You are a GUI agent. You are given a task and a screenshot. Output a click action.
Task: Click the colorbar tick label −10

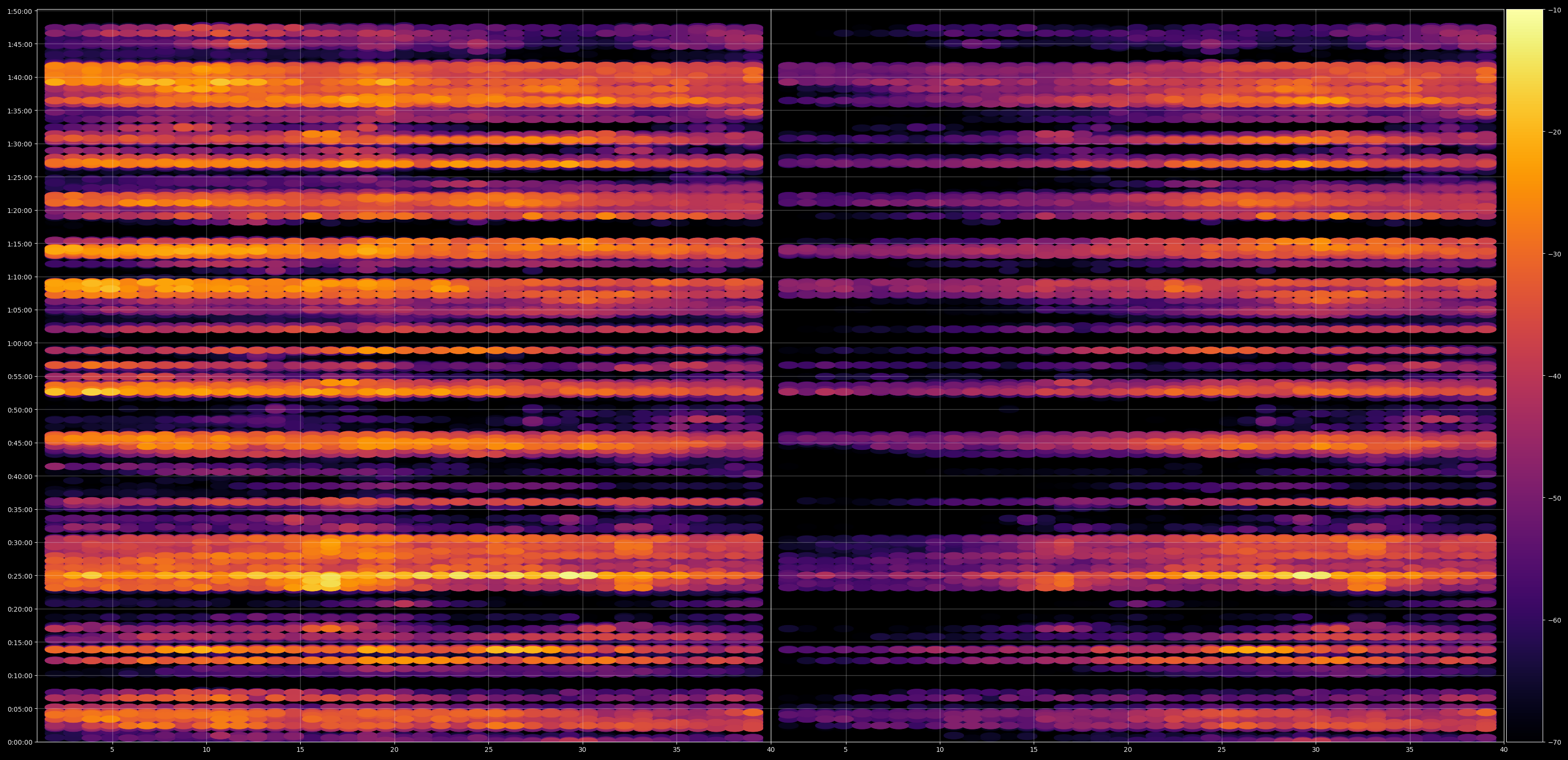pyautogui.click(x=1555, y=10)
